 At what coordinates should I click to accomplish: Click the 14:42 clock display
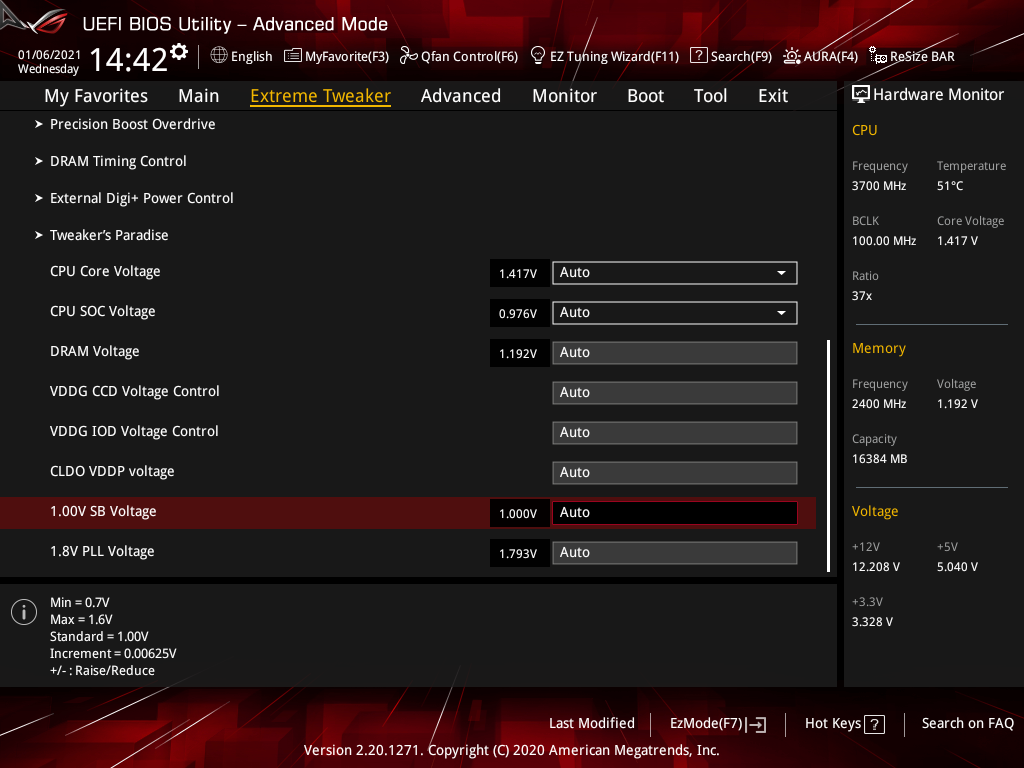click(129, 60)
